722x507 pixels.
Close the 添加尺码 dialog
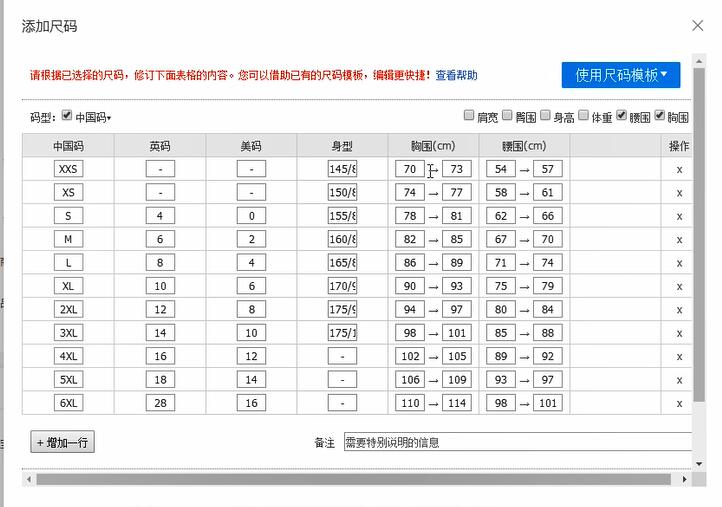[698, 25]
